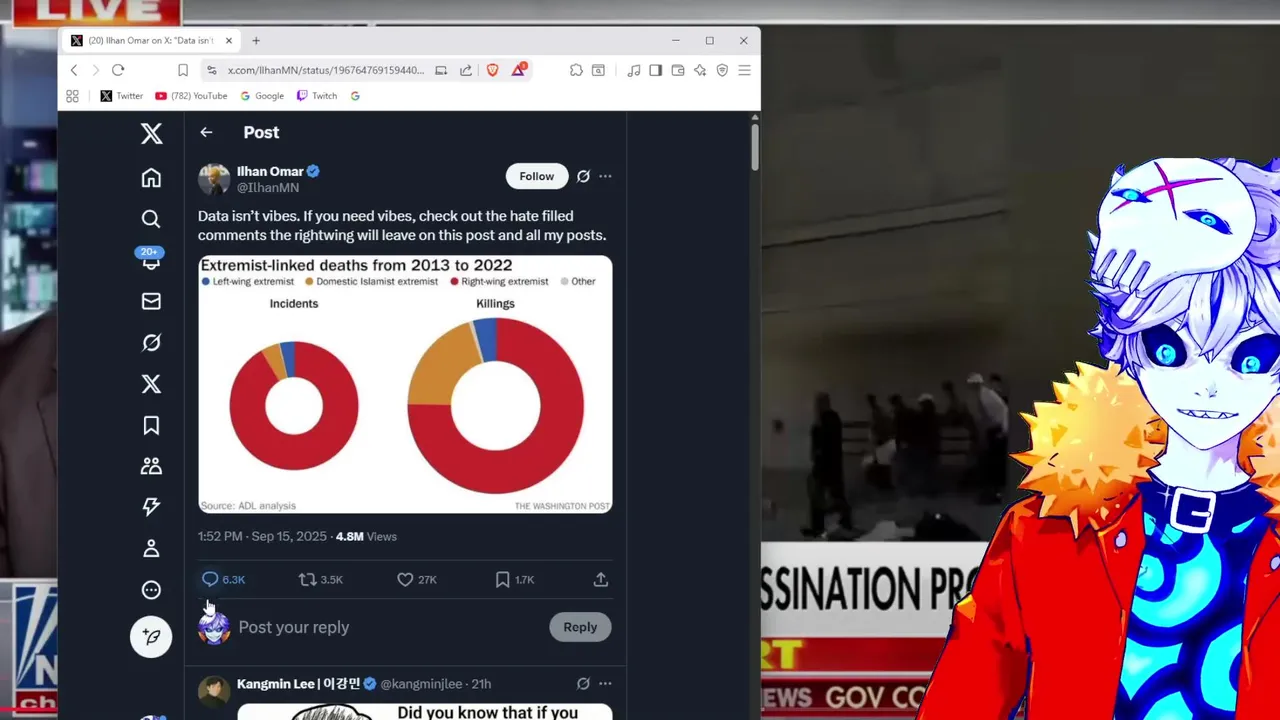1280x720 pixels.
Task: Open three-dot menu on Kangmin Lee's reply
Action: 605,684
